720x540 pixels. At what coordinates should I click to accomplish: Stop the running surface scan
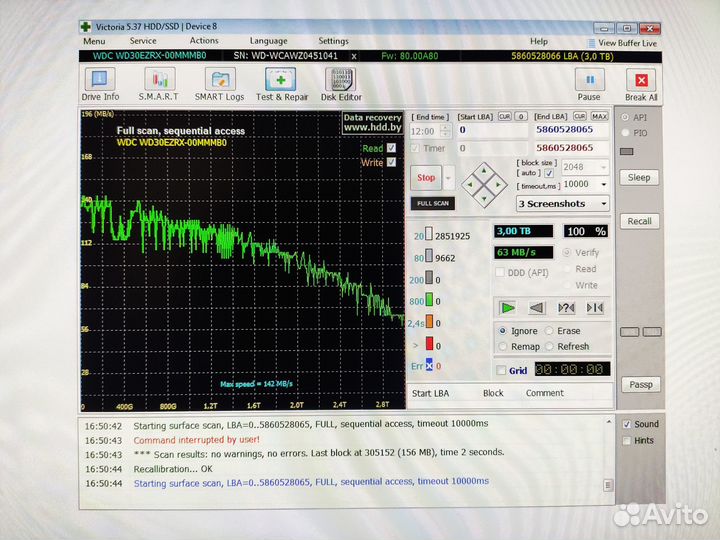[426, 178]
